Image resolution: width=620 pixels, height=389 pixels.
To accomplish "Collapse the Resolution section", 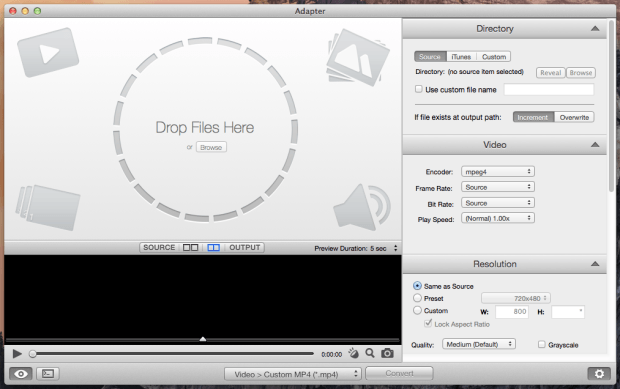I will tap(595, 264).
